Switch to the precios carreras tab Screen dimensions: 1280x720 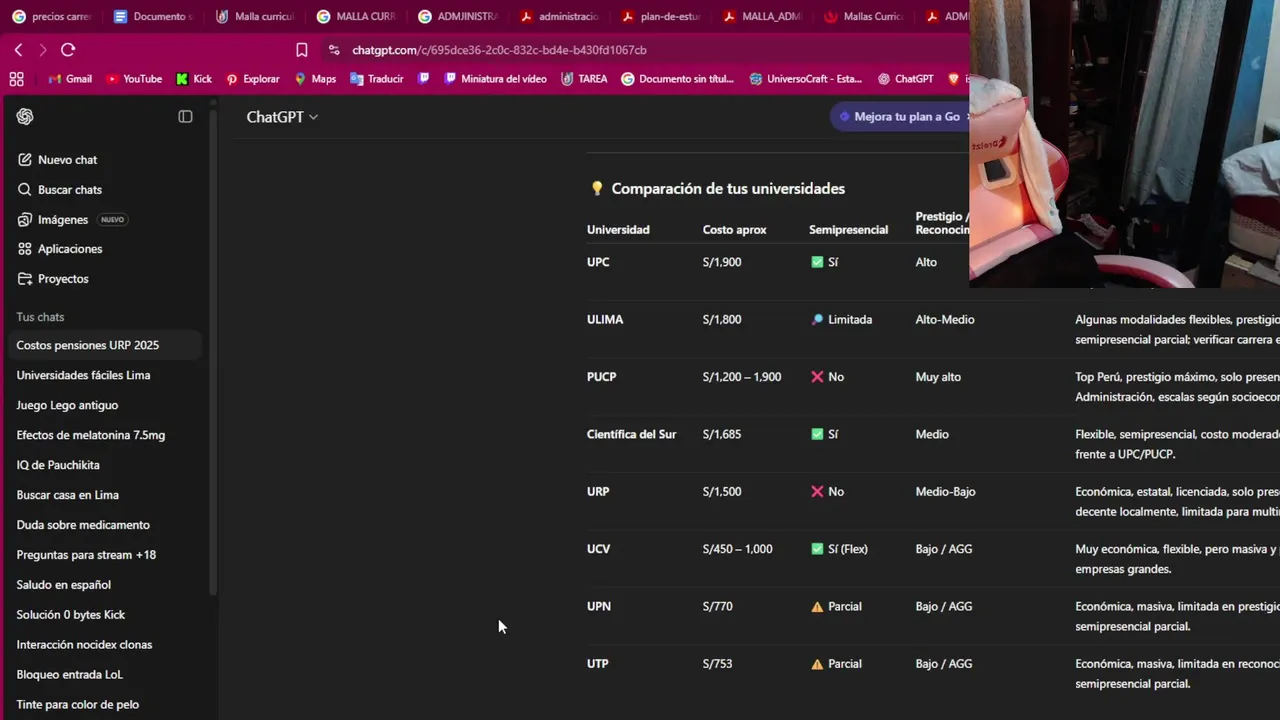[52, 16]
